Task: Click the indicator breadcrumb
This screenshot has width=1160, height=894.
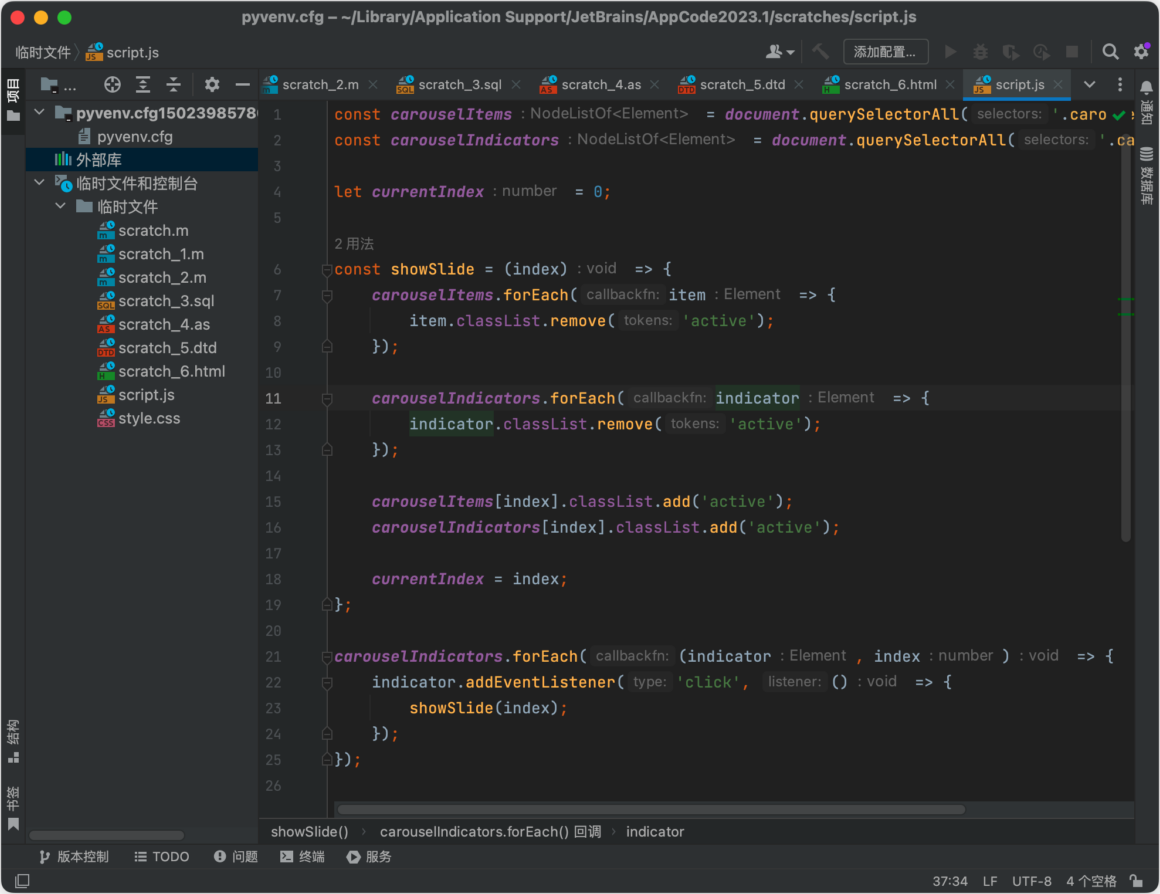Action: point(655,832)
